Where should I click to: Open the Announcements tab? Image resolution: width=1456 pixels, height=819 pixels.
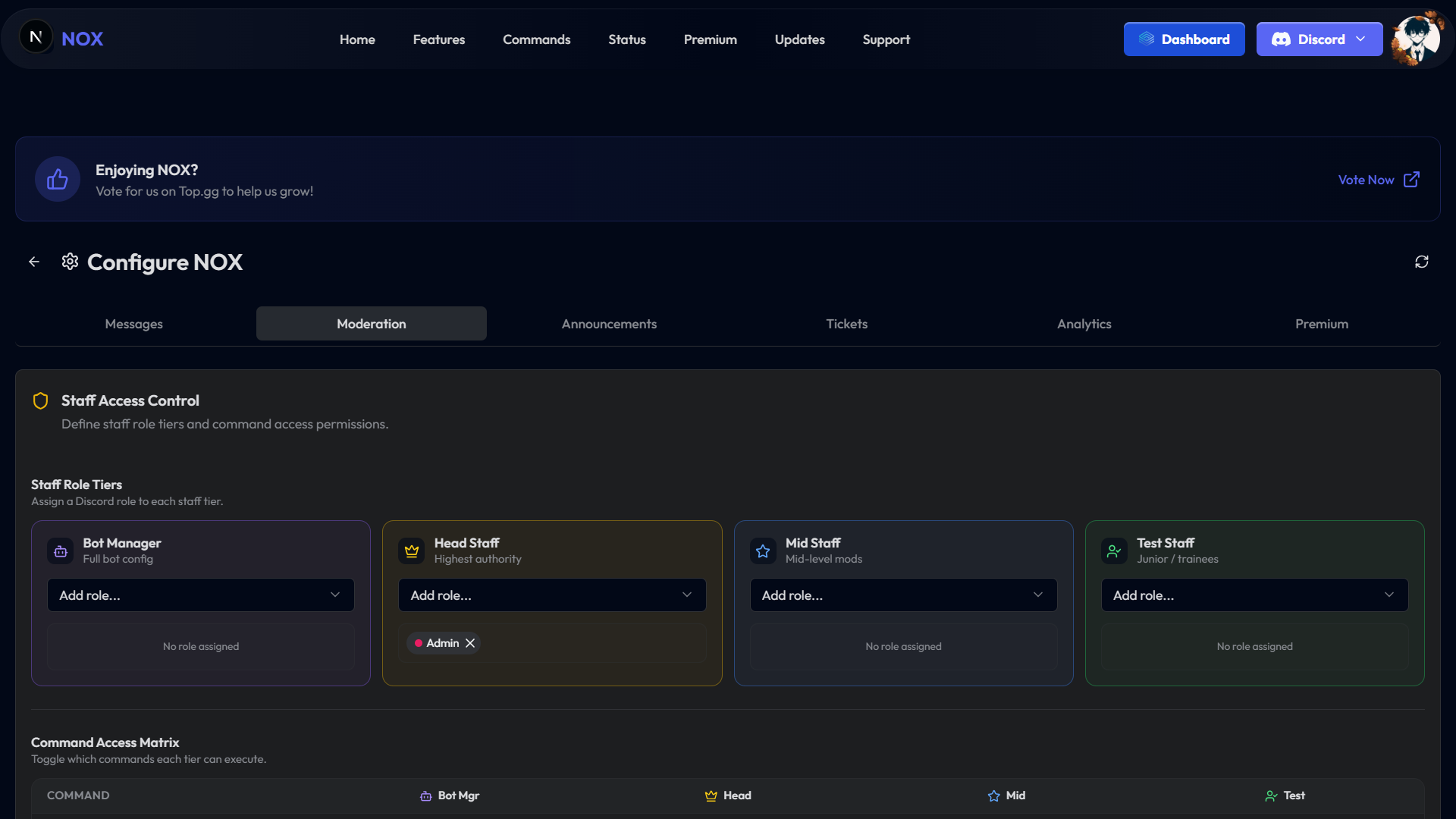coord(609,324)
